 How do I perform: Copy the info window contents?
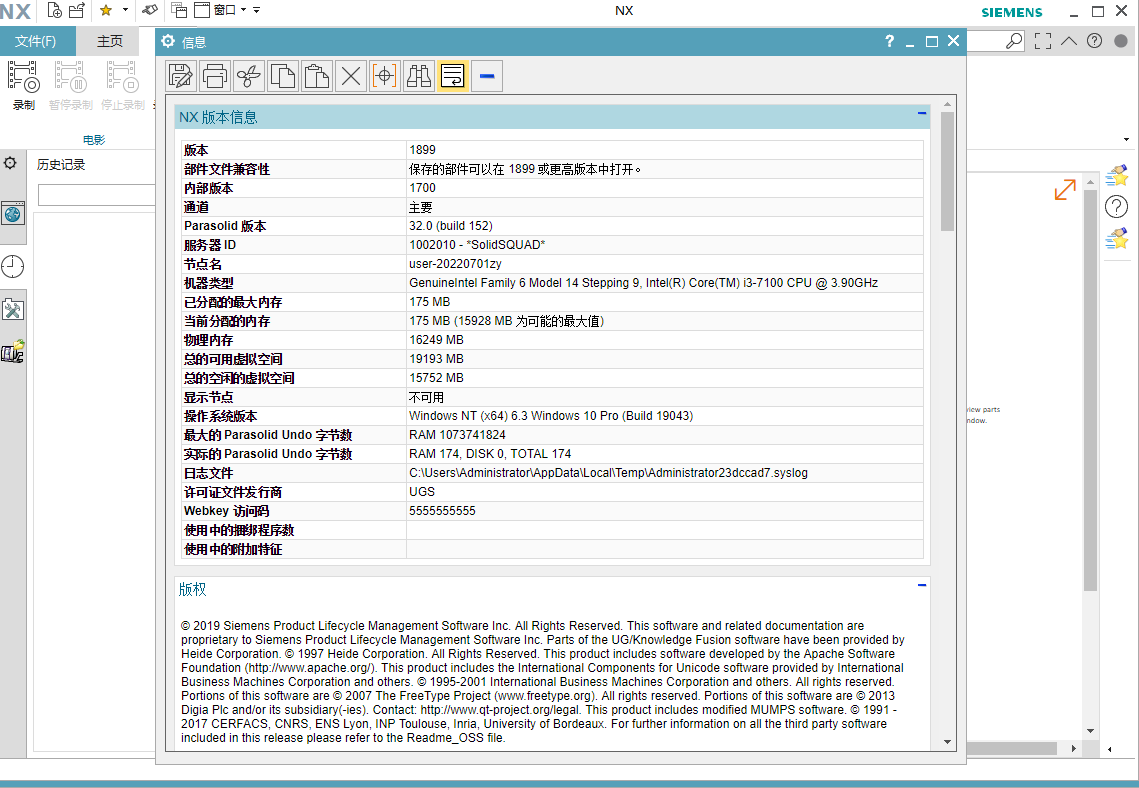283,75
